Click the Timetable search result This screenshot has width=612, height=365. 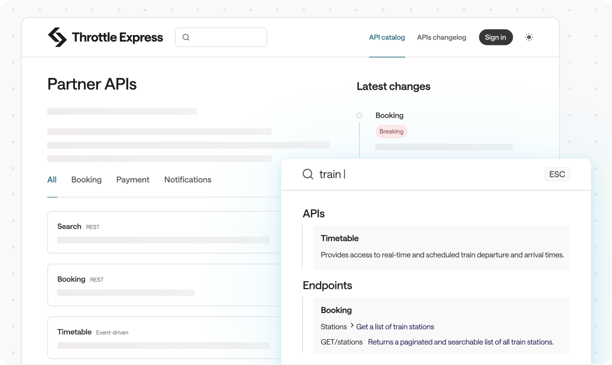coord(441,247)
